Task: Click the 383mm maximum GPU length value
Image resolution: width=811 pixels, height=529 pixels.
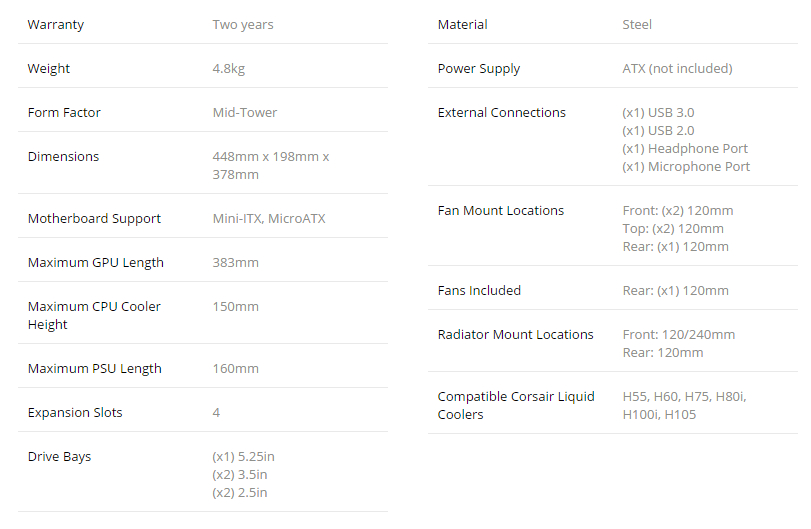Action: click(235, 263)
